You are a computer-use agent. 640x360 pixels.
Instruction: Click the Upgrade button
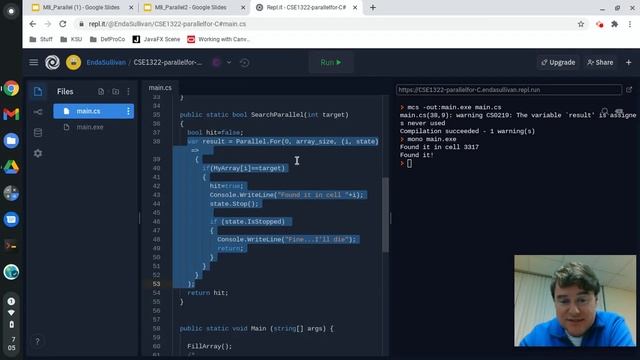click(x=558, y=62)
